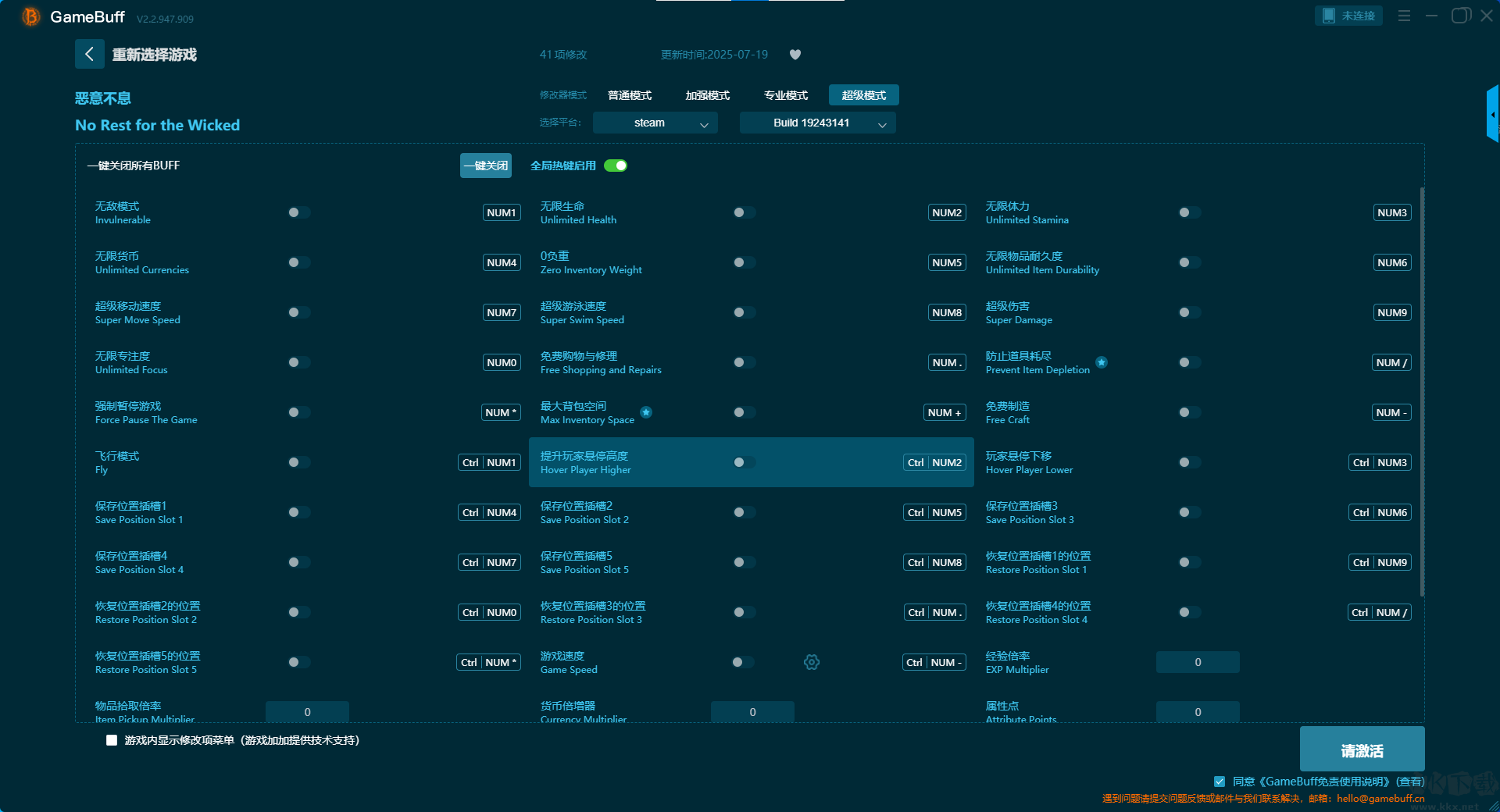Toggle Fly mode switch

click(298, 462)
